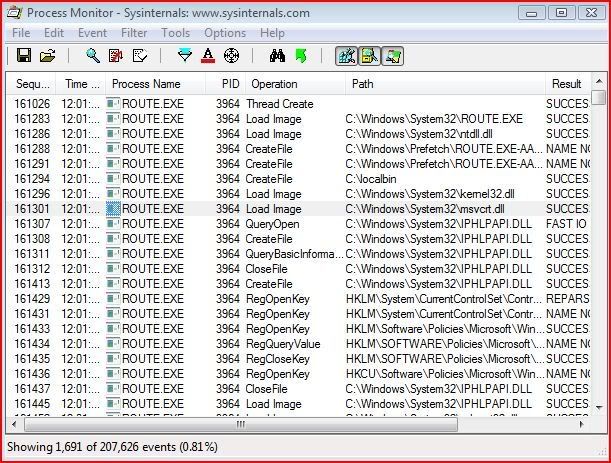Viewport: 611px width, 463px height.
Task: Click the Jump To green arrow icon
Action: click(300, 55)
